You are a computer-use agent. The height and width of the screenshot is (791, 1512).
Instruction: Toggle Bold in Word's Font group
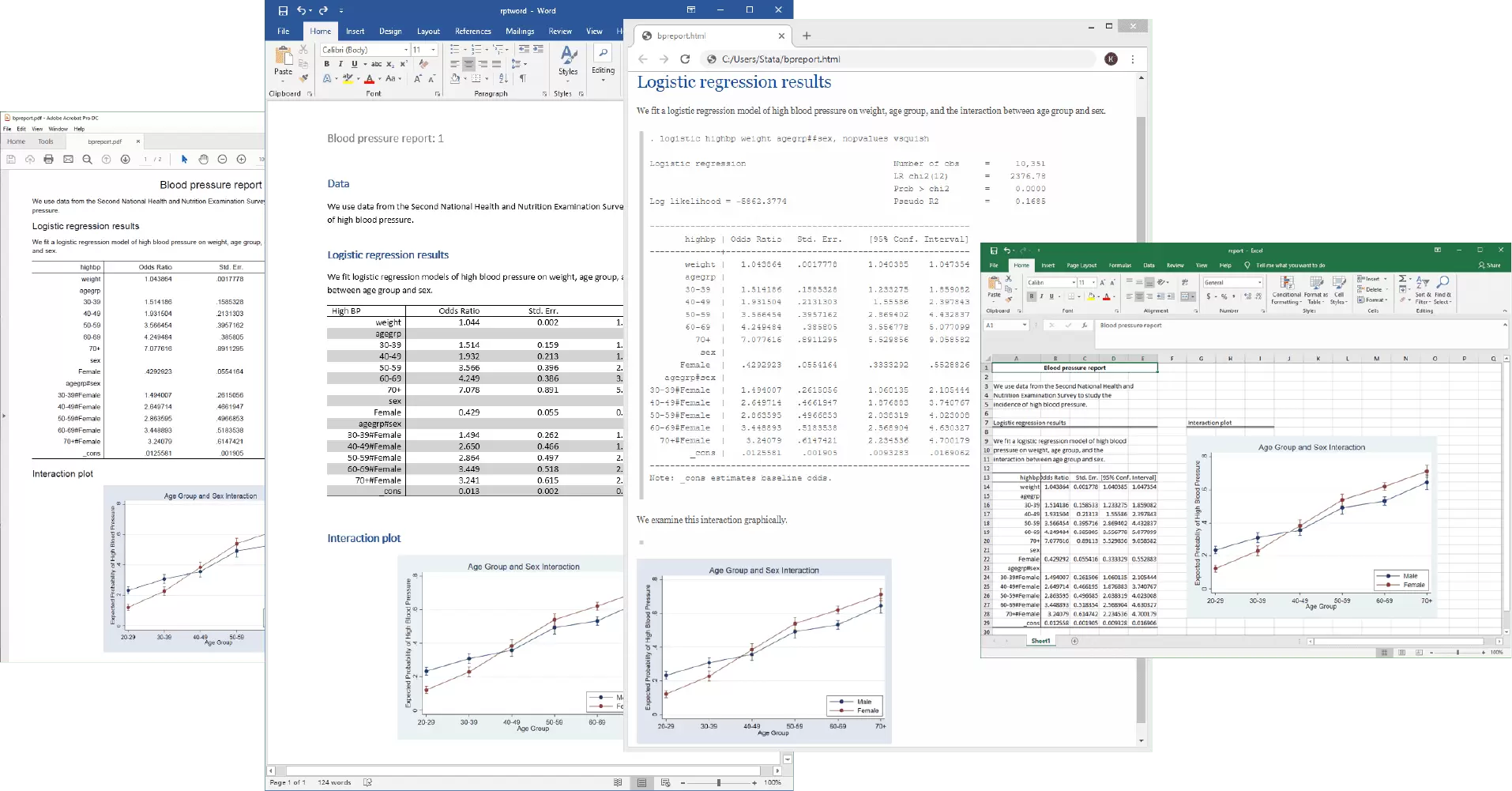pyautogui.click(x=327, y=64)
